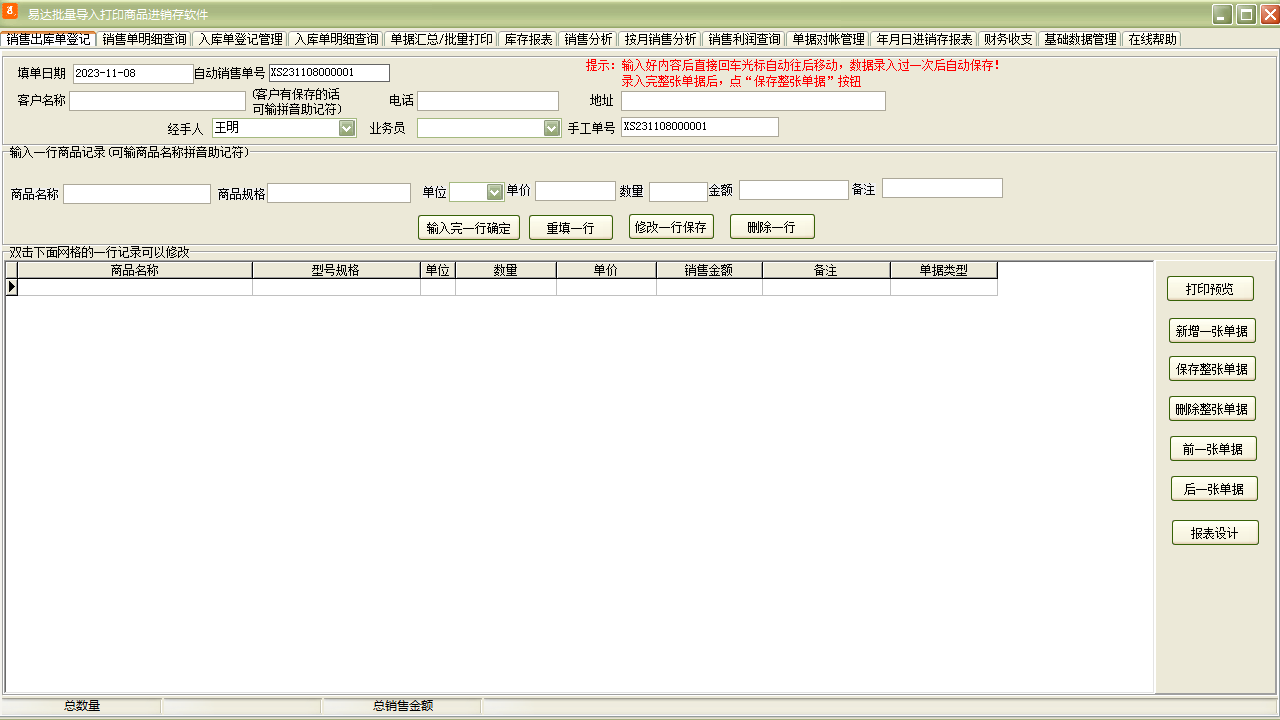The image size is (1280, 720).
Task: Go to 前一张单据
Action: coord(1213,449)
